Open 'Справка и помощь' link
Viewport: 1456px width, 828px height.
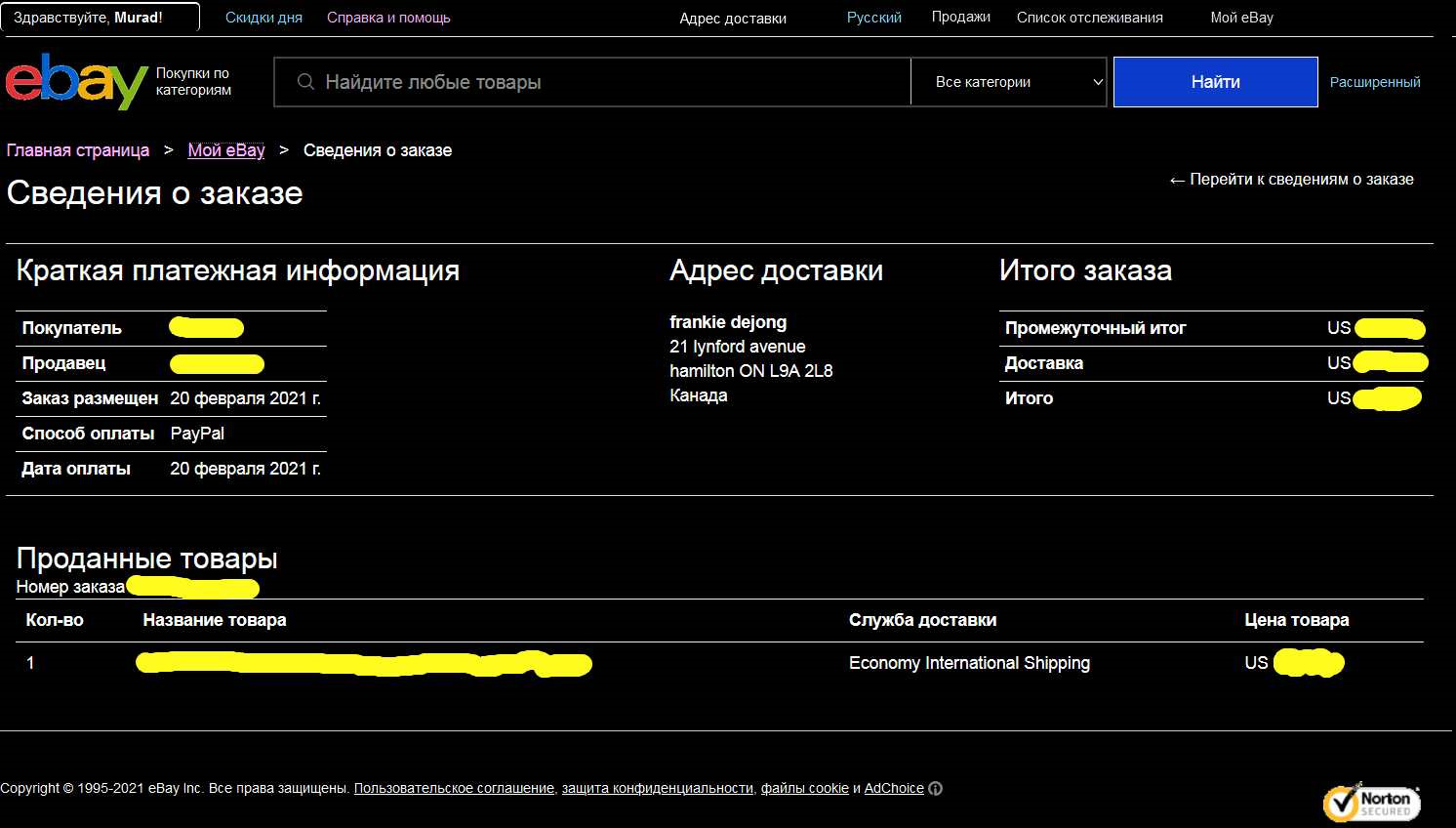click(x=388, y=18)
